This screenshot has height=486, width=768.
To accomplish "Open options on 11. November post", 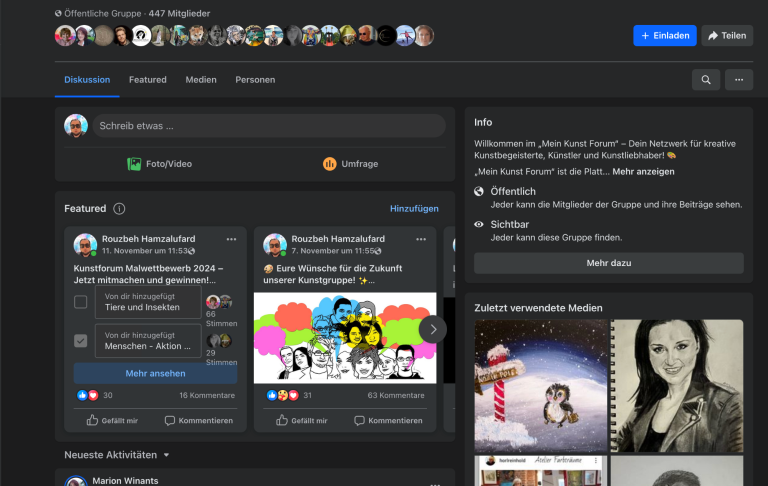I will pyautogui.click(x=231, y=240).
